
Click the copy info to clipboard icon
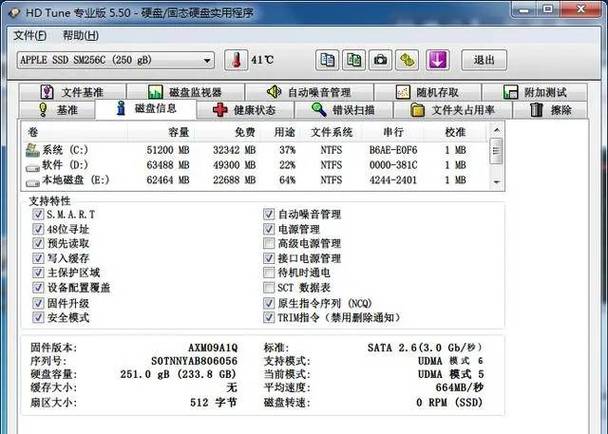pos(327,60)
